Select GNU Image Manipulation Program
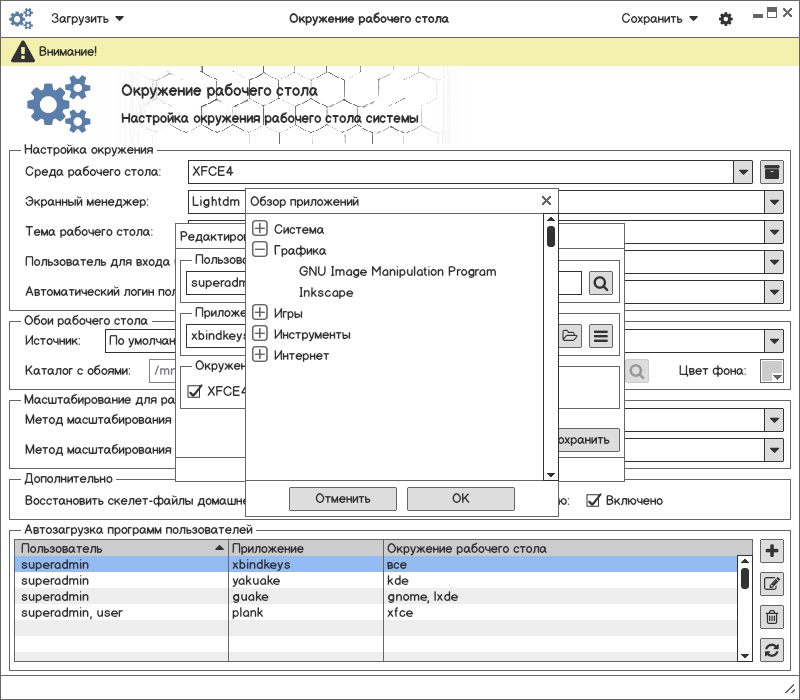800x700 pixels. click(397, 271)
